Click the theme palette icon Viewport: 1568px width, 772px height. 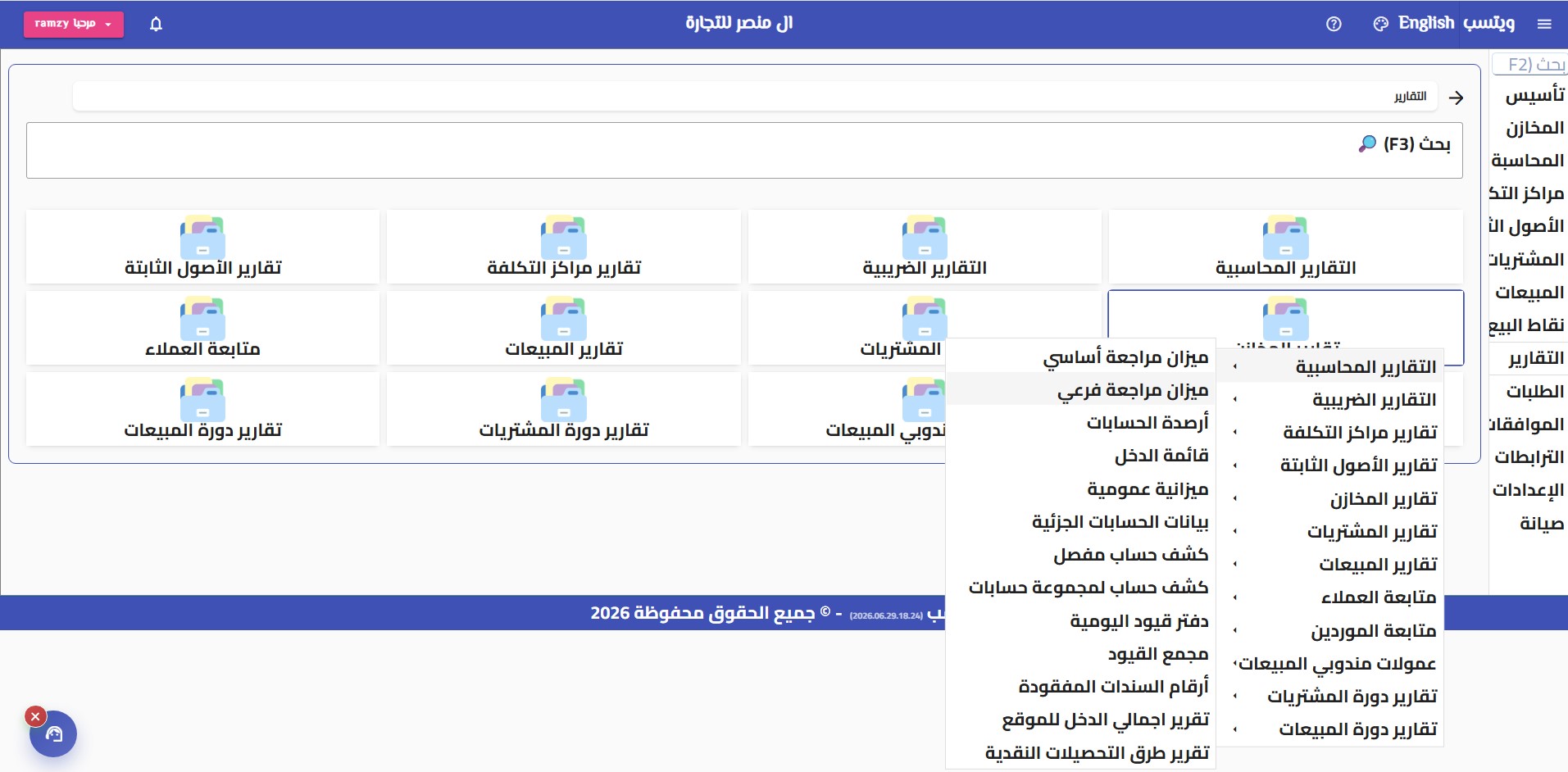point(1381,24)
